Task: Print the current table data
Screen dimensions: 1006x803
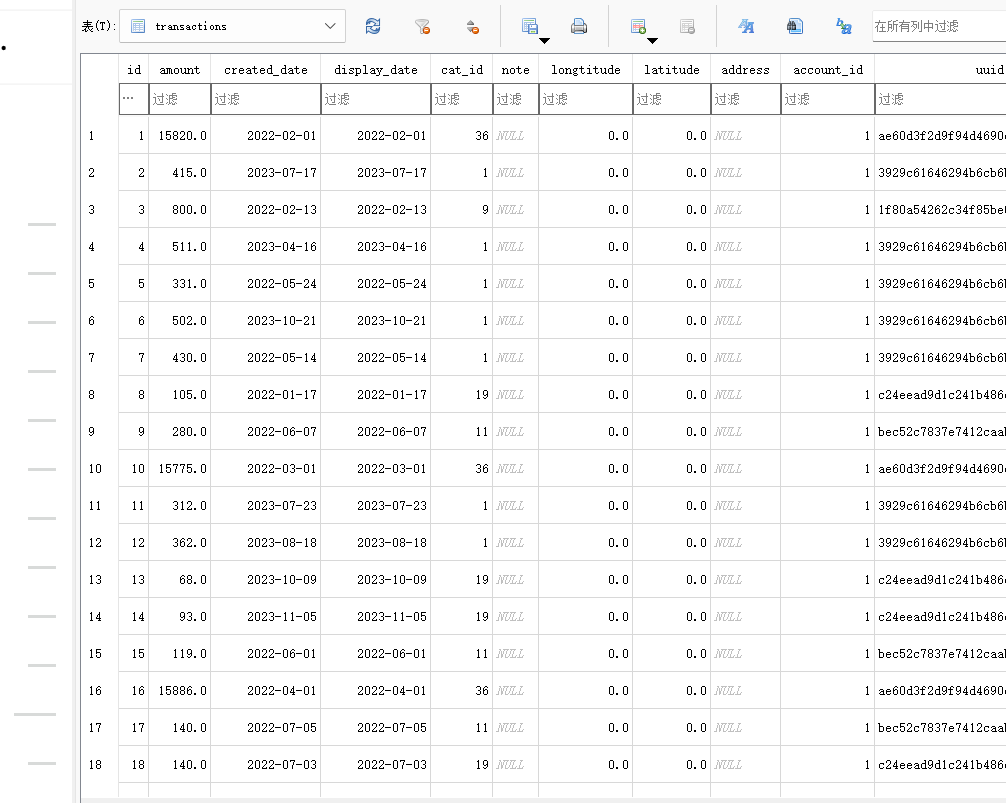Action: click(x=579, y=26)
